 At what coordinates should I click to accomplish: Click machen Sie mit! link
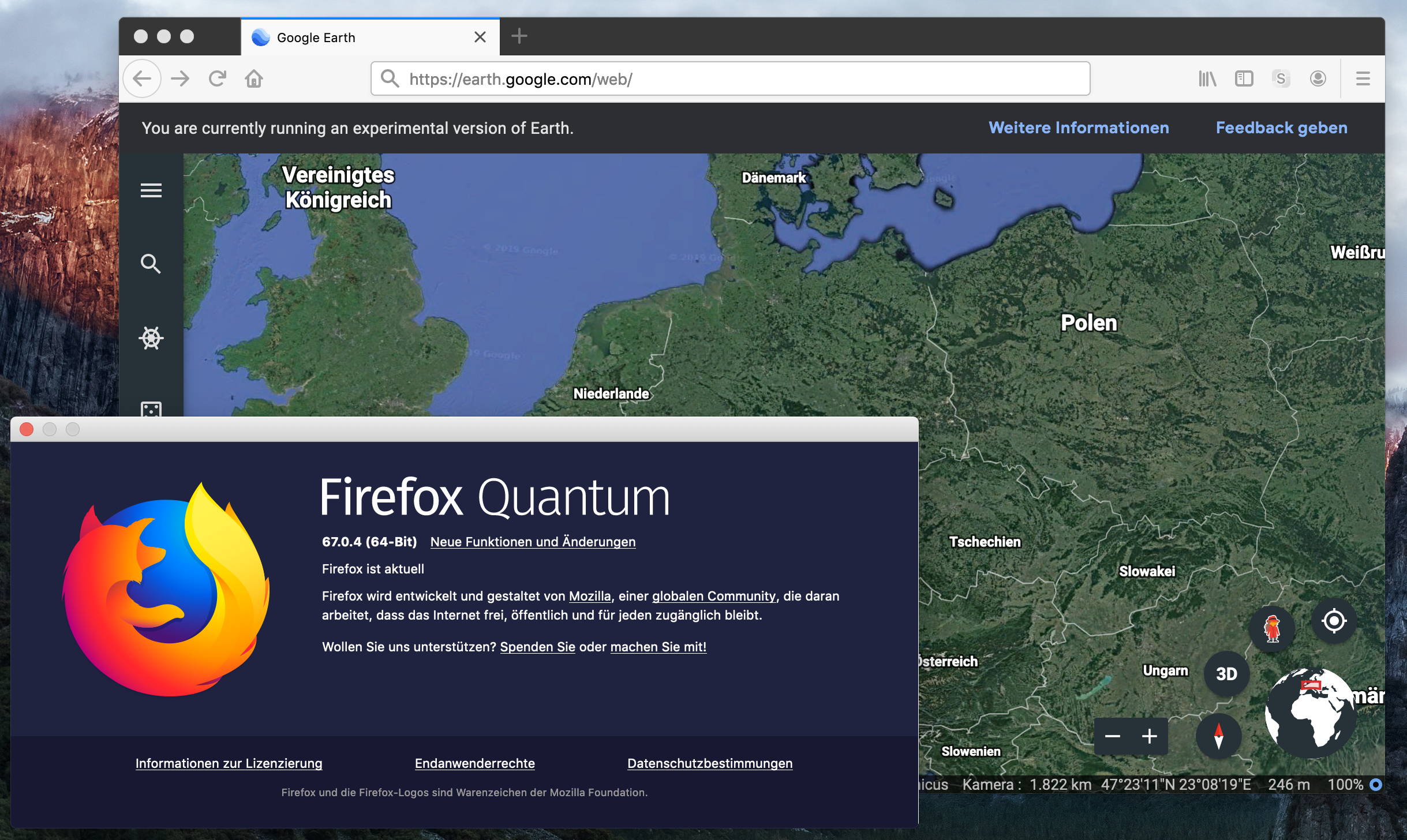658,647
